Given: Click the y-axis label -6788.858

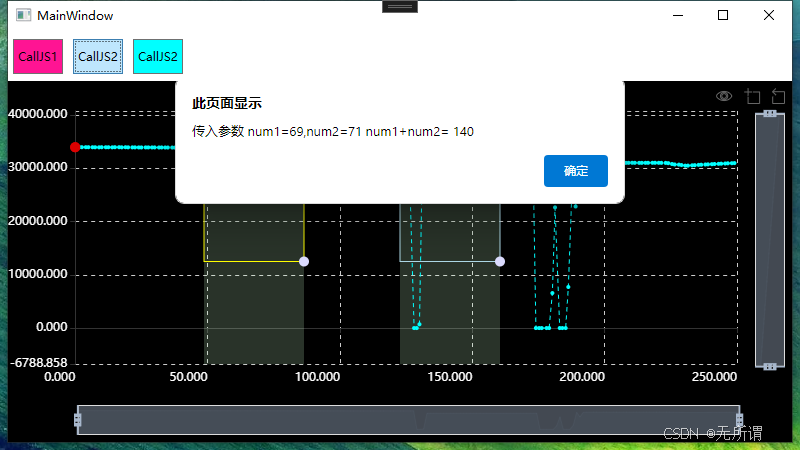Looking at the screenshot, I should pos(39,363).
